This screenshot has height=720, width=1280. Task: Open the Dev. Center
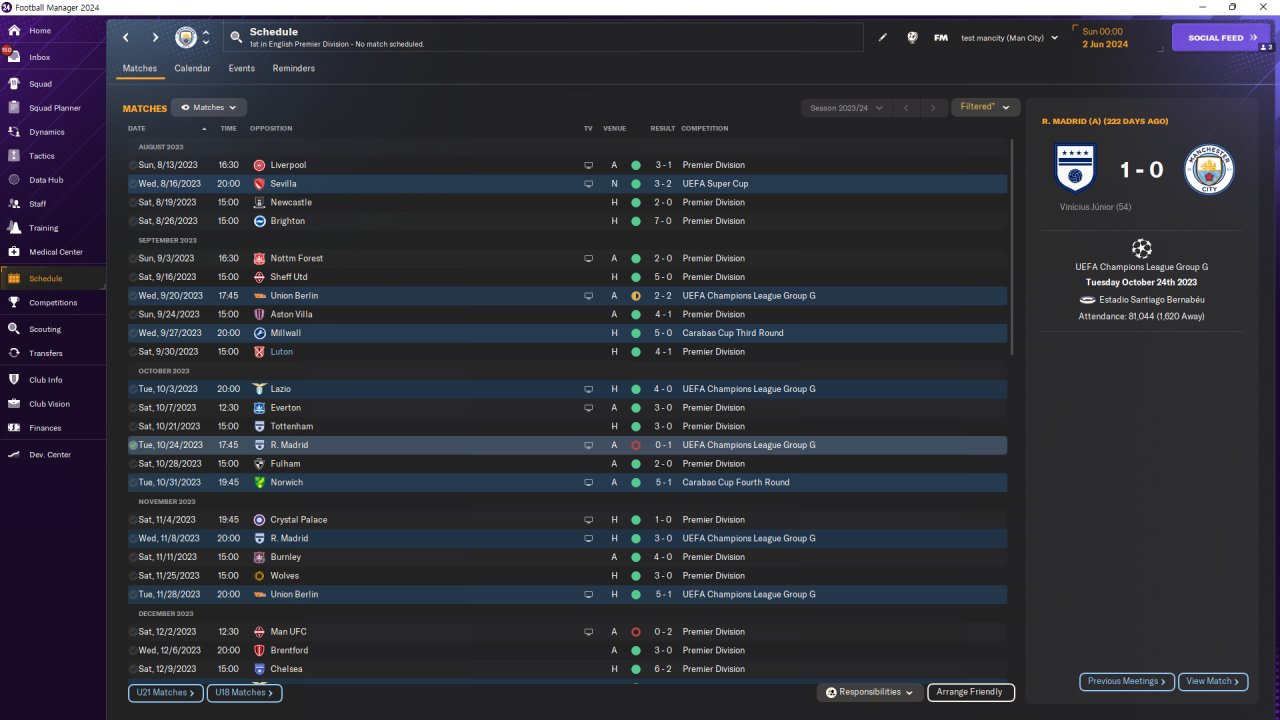coord(50,455)
